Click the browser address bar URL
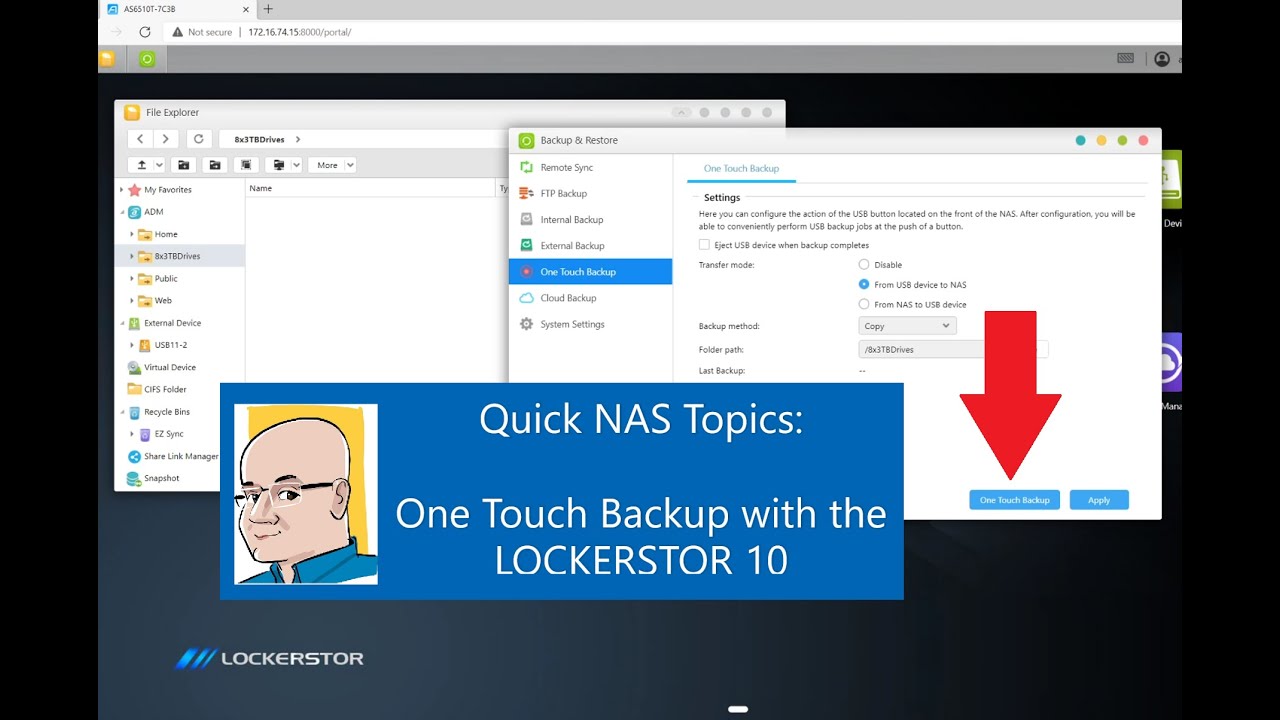Viewport: 1280px width, 720px height. coord(300,32)
